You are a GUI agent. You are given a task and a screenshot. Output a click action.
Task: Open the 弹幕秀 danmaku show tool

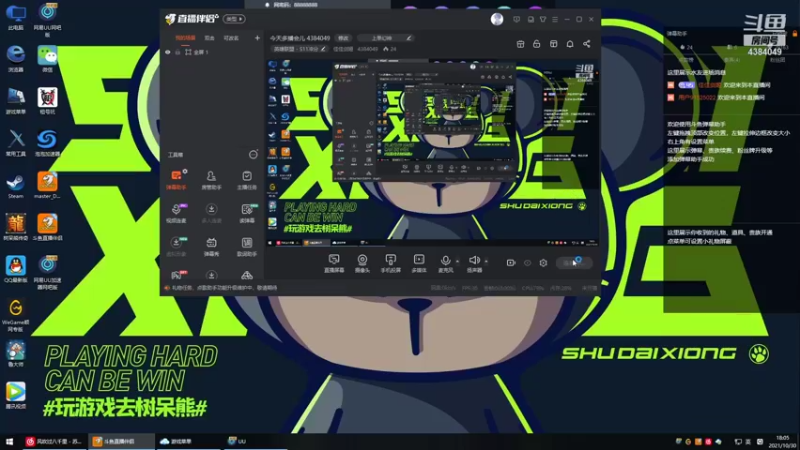(x=211, y=246)
